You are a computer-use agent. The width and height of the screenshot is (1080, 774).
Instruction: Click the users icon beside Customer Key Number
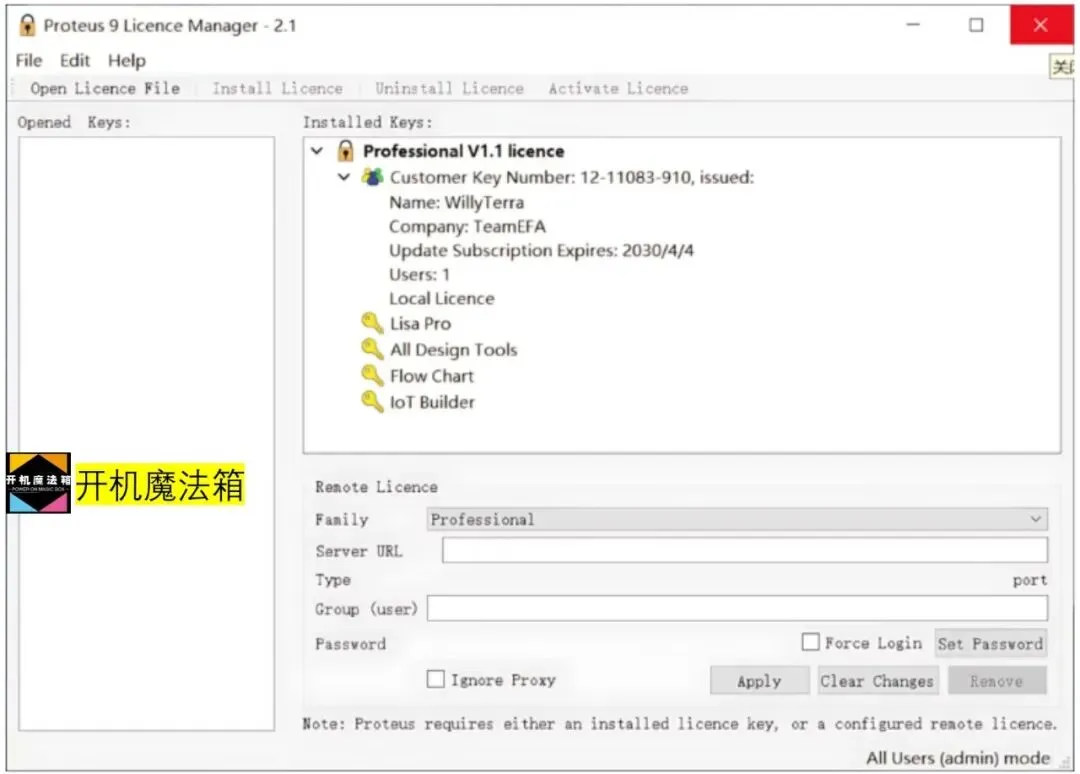pyautogui.click(x=373, y=177)
